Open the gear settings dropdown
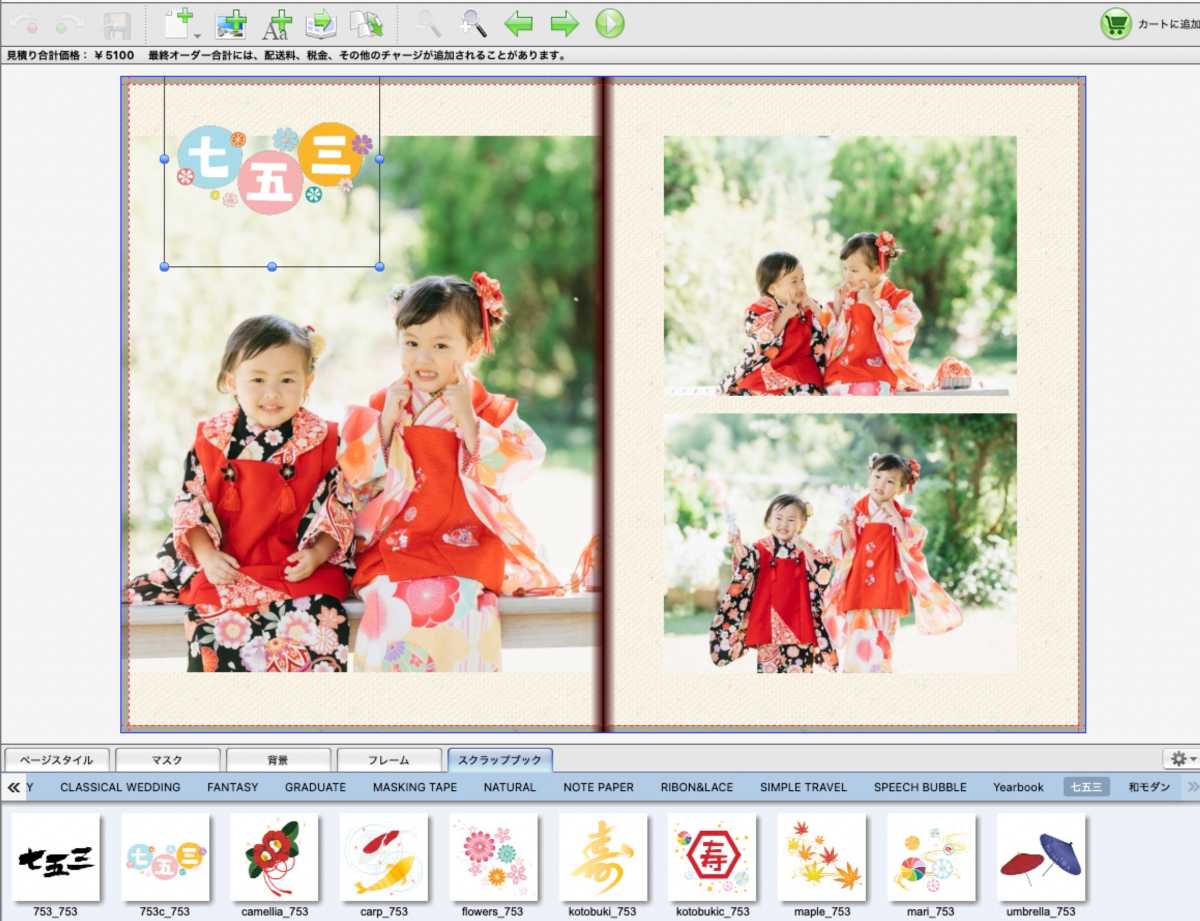 coord(1180,760)
